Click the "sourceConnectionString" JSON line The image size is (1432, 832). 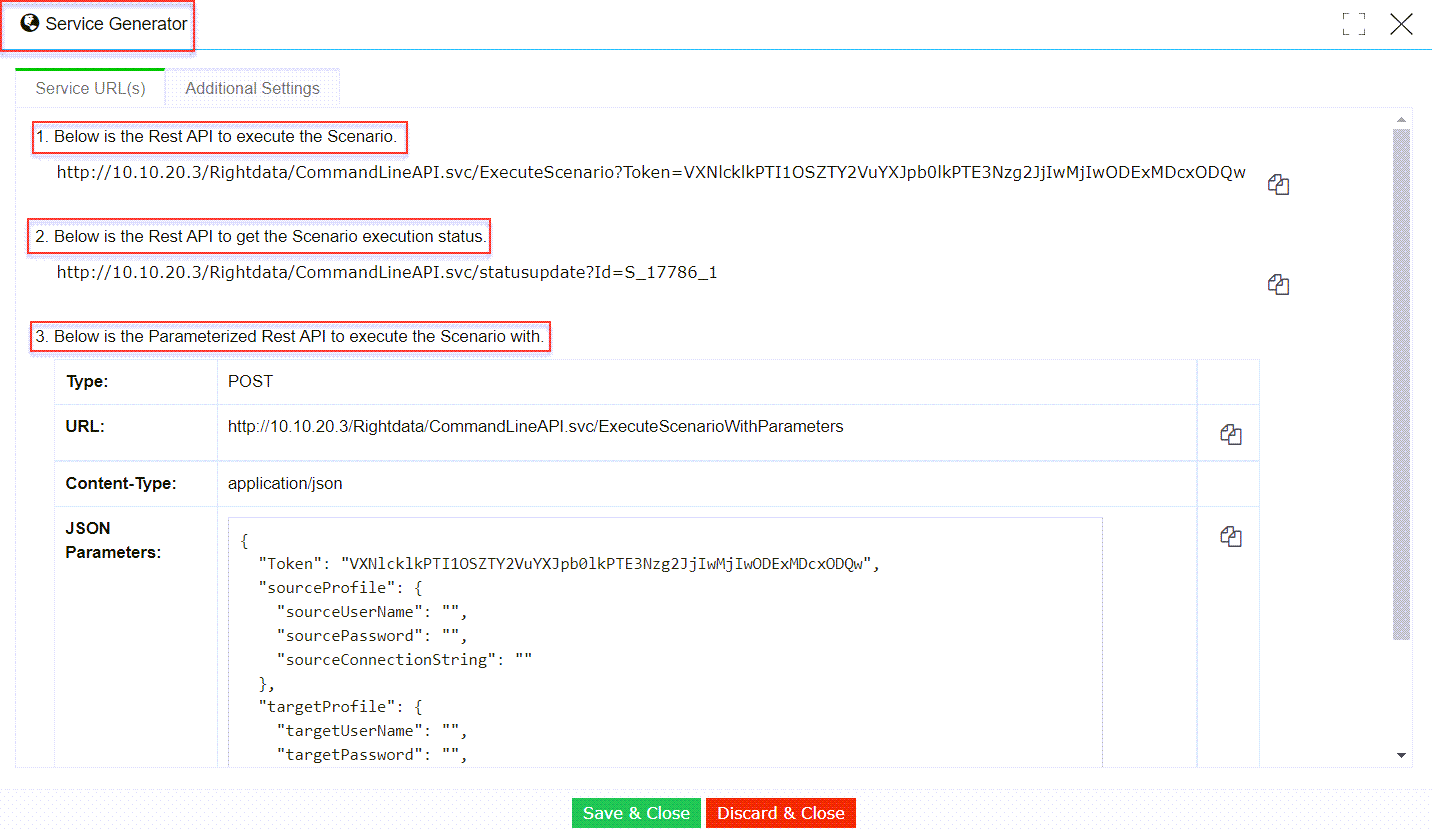404,660
